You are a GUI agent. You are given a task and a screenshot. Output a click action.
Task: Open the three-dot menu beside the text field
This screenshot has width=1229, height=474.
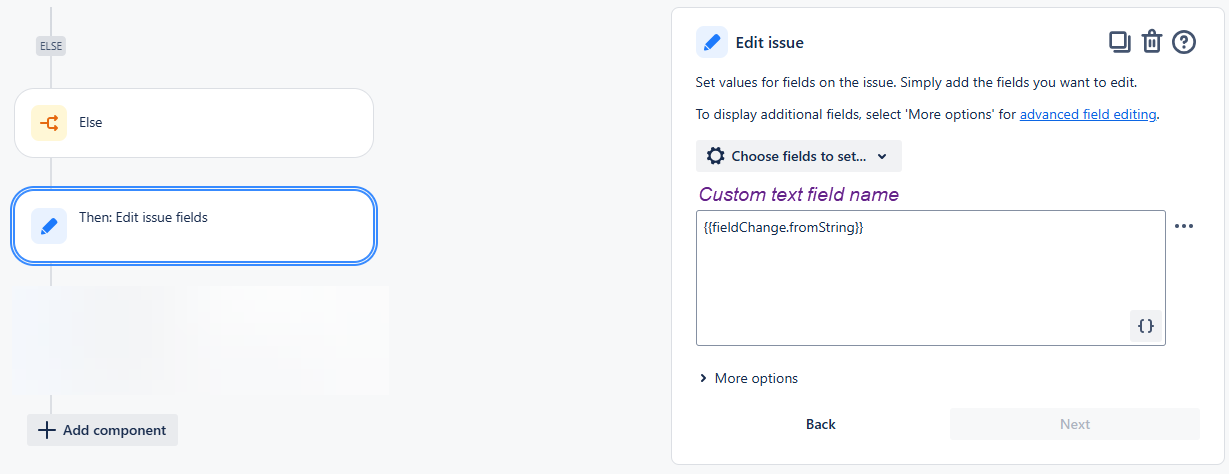[1184, 226]
